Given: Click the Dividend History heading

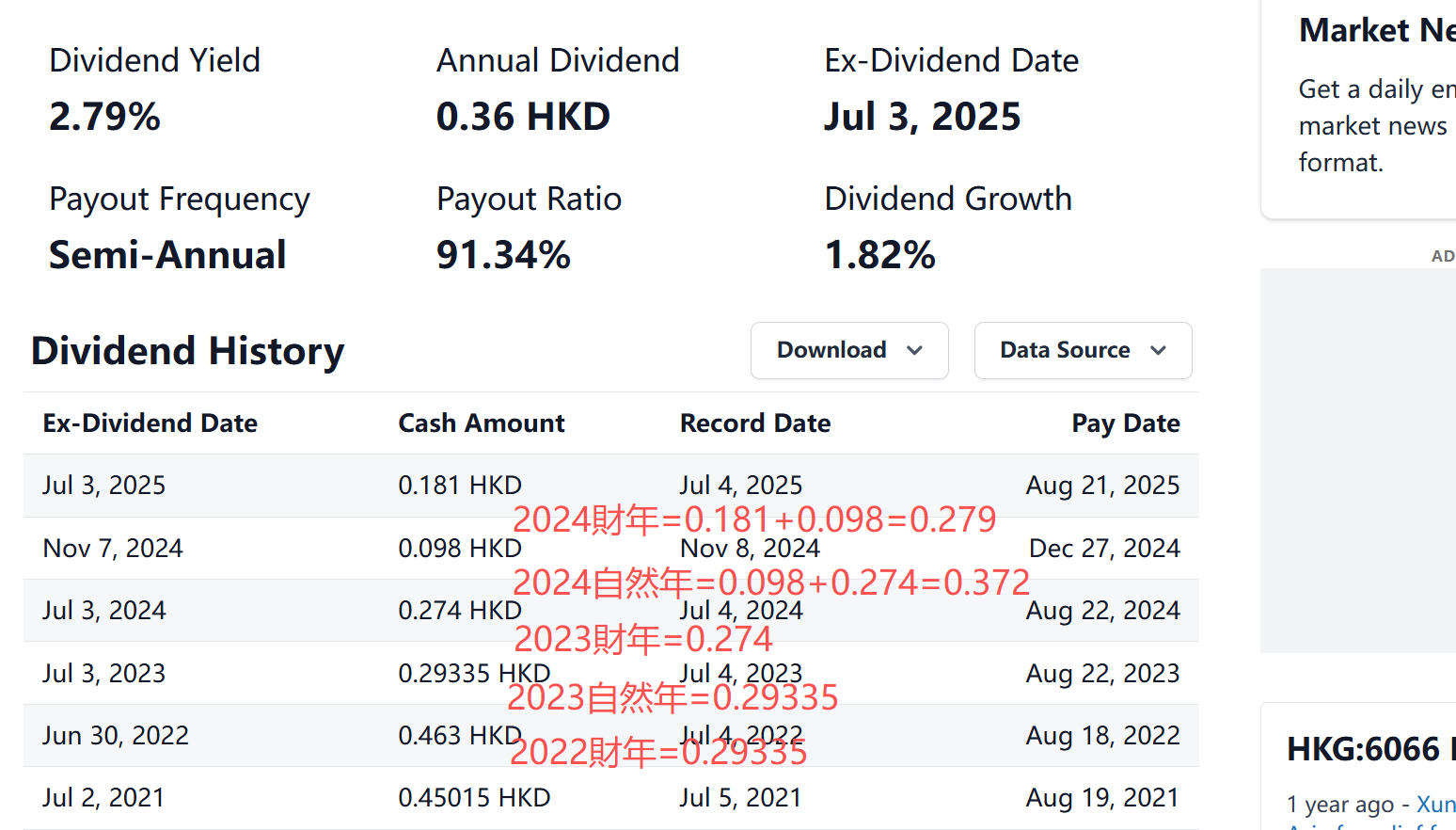Looking at the screenshot, I should [188, 351].
